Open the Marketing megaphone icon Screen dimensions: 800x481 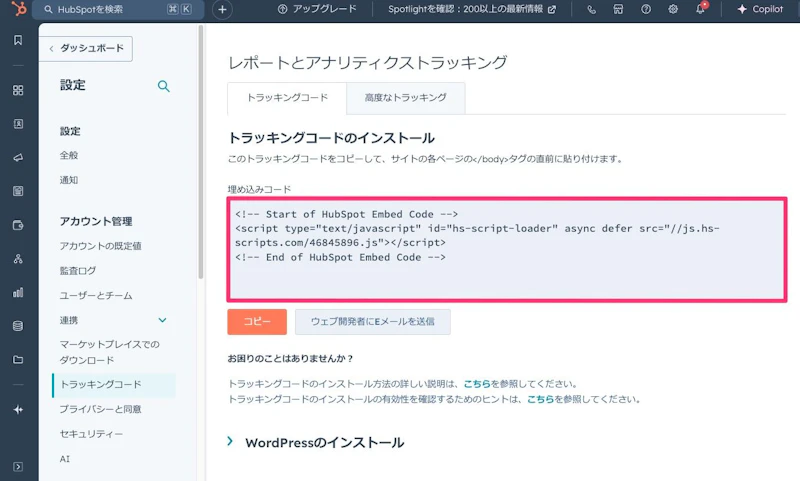(x=18, y=158)
